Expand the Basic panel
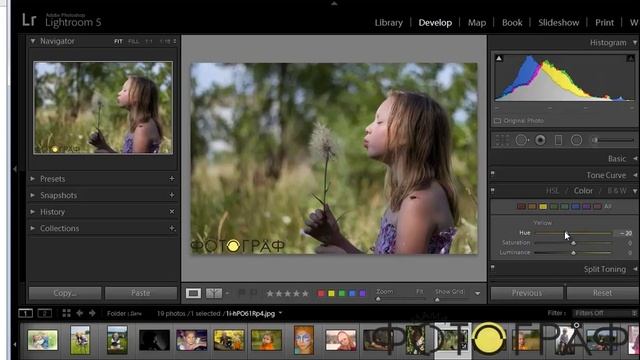The image size is (640, 360). (x=635, y=158)
